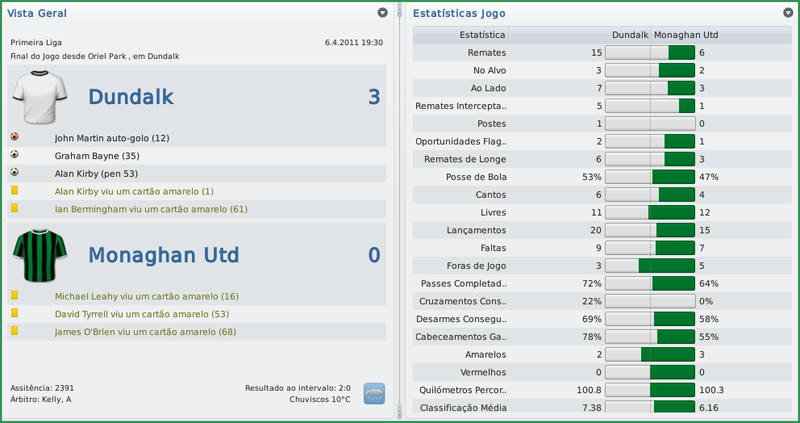
Task: Click the Monaghan Utd stats column header
Action: click(x=687, y=35)
